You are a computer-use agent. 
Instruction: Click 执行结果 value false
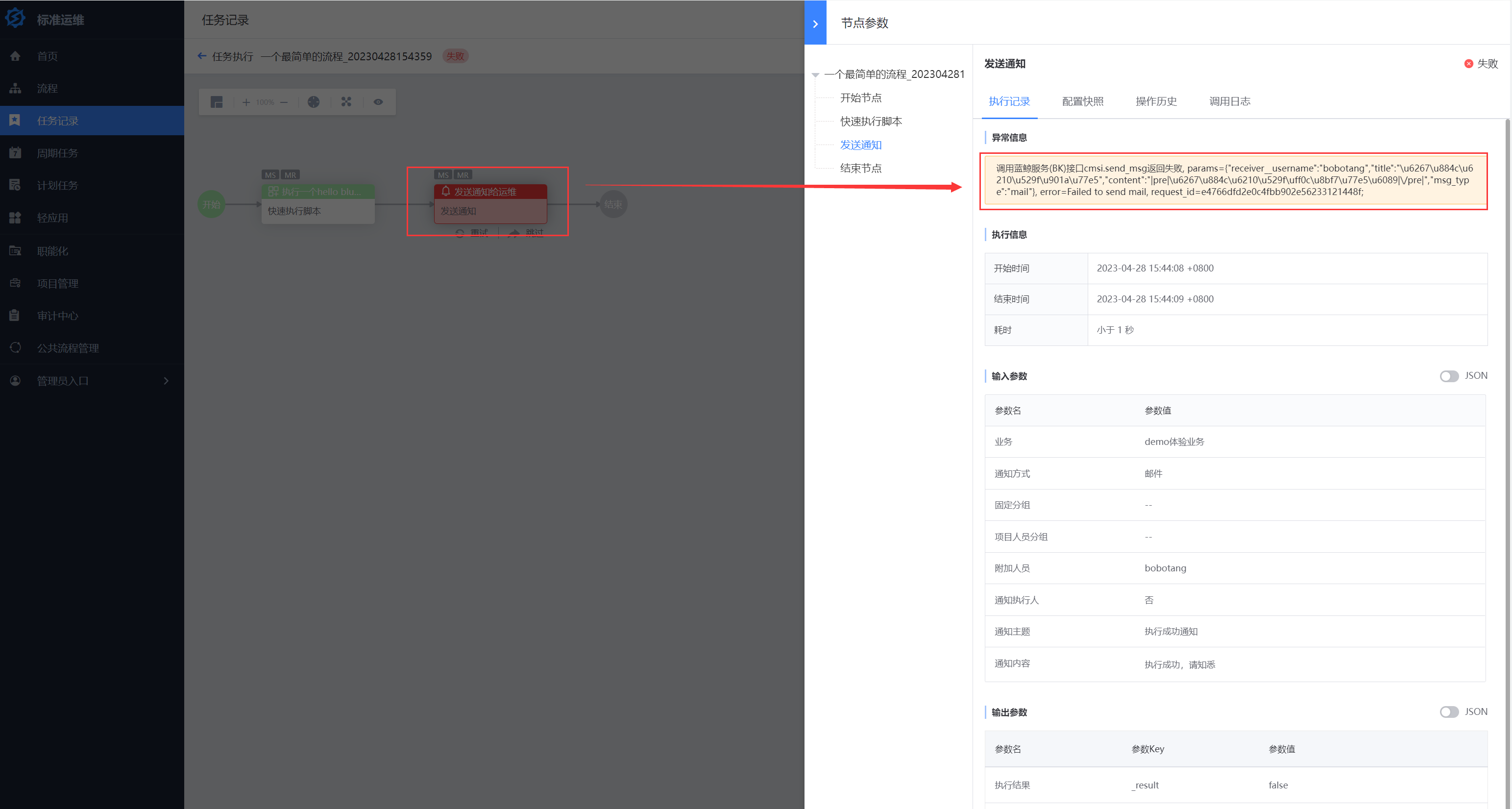coord(1278,785)
